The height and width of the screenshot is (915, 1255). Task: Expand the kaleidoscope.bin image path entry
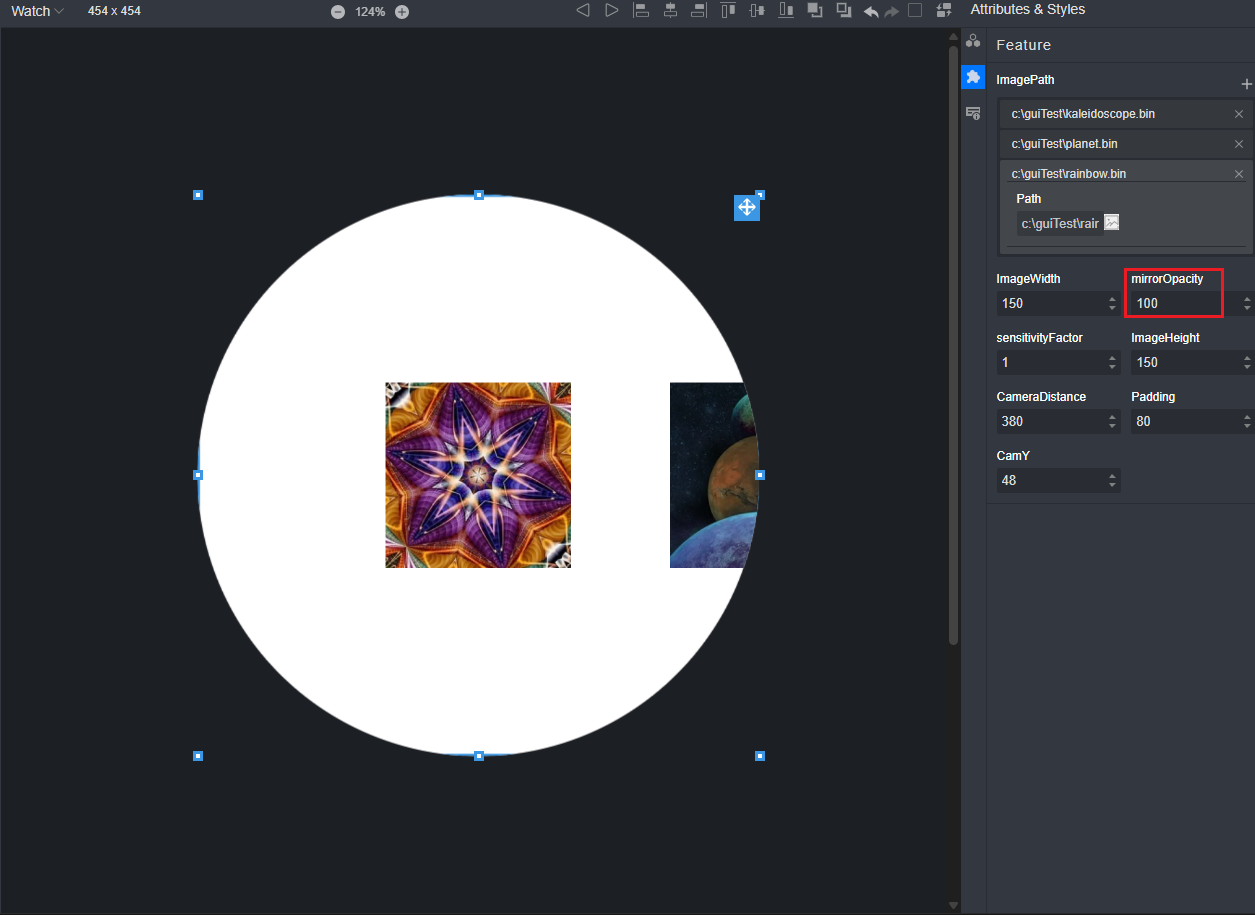click(1083, 114)
